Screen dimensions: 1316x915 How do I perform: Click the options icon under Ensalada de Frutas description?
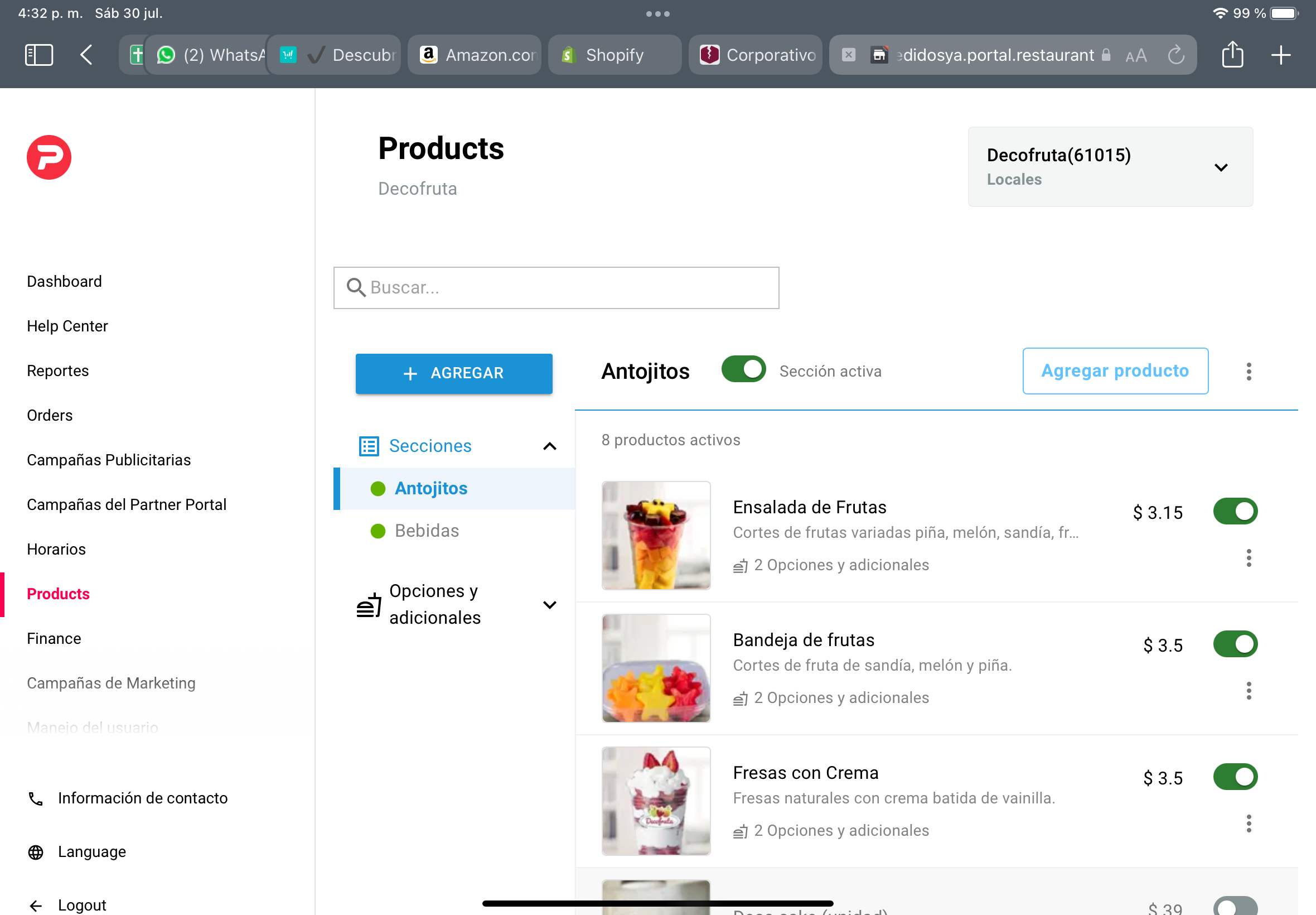click(740, 566)
